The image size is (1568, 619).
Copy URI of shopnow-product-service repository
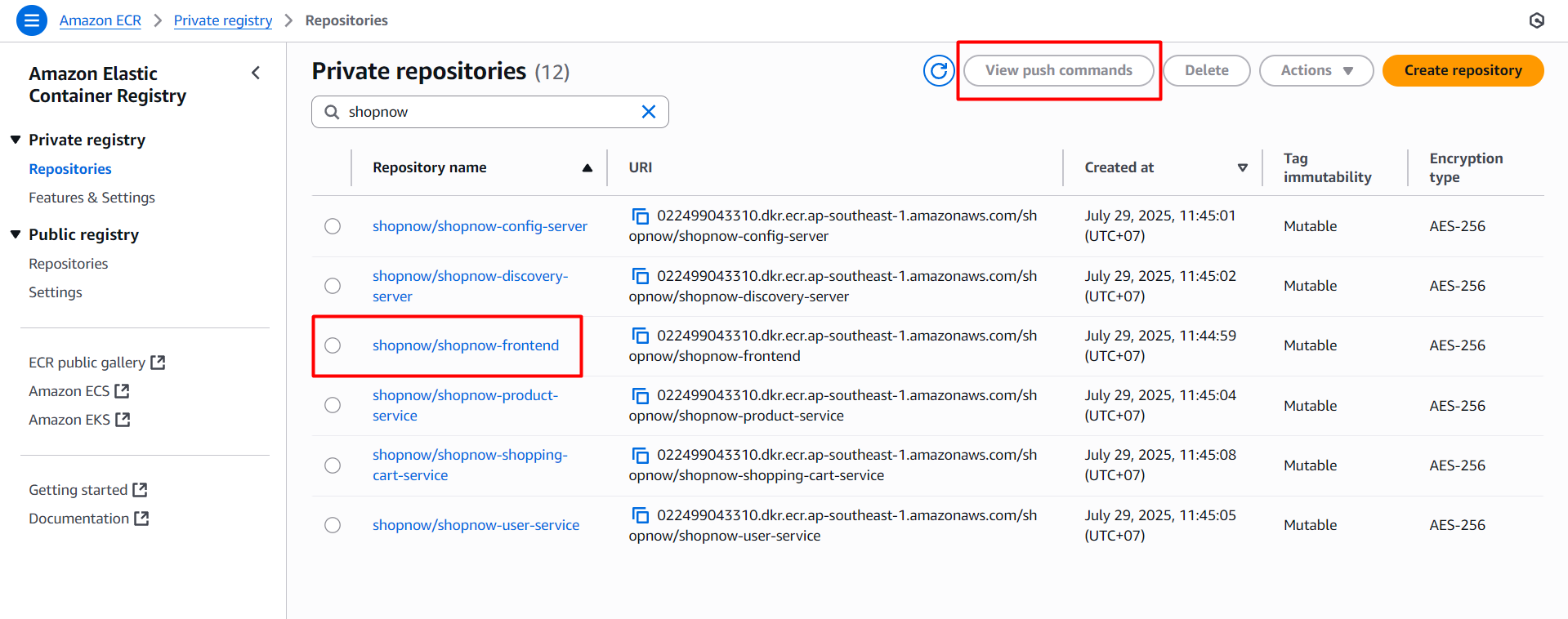pos(641,395)
